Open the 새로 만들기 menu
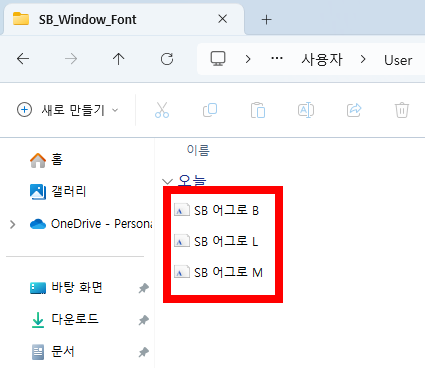This screenshot has width=425, height=368. point(68,110)
